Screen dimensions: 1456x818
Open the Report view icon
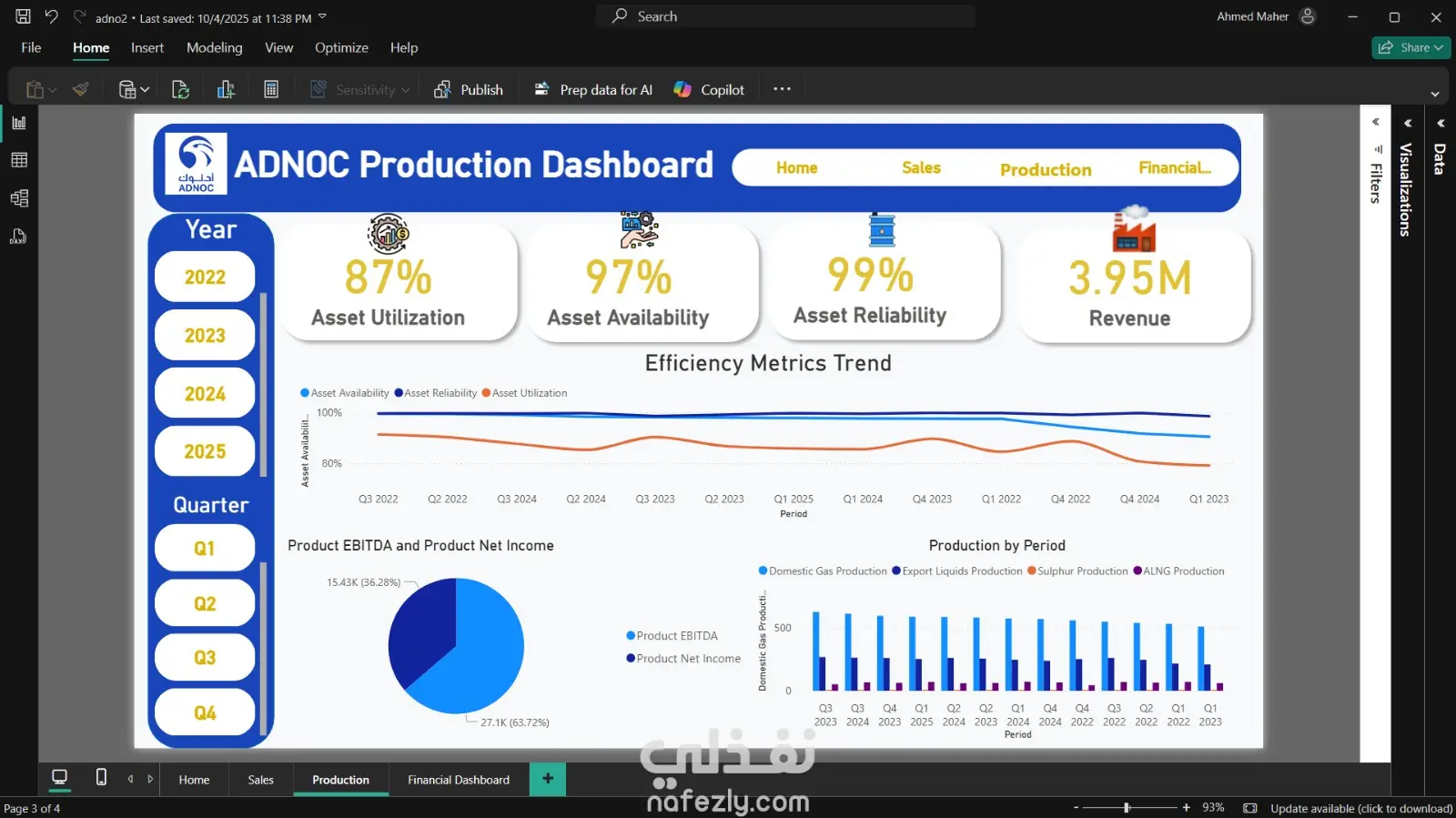click(x=19, y=123)
